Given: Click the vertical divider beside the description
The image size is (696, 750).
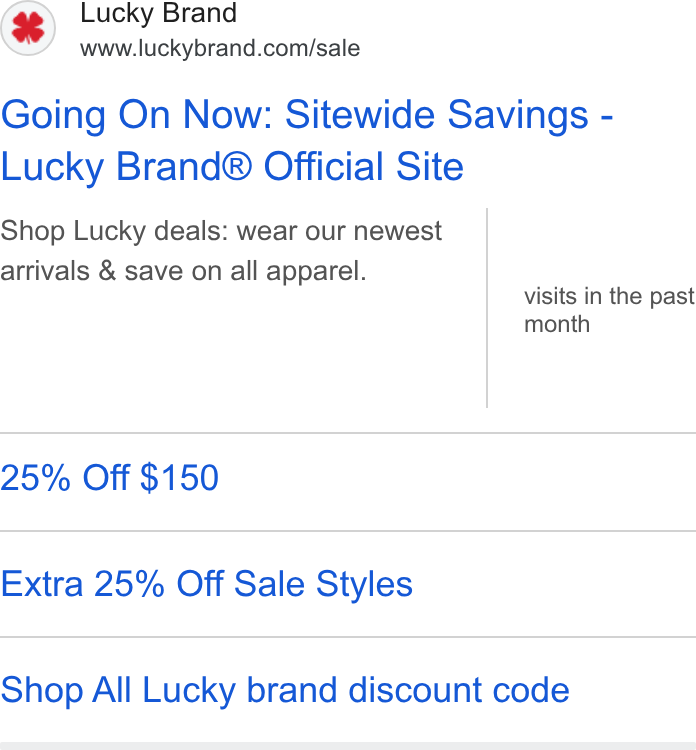Looking at the screenshot, I should (x=487, y=308).
